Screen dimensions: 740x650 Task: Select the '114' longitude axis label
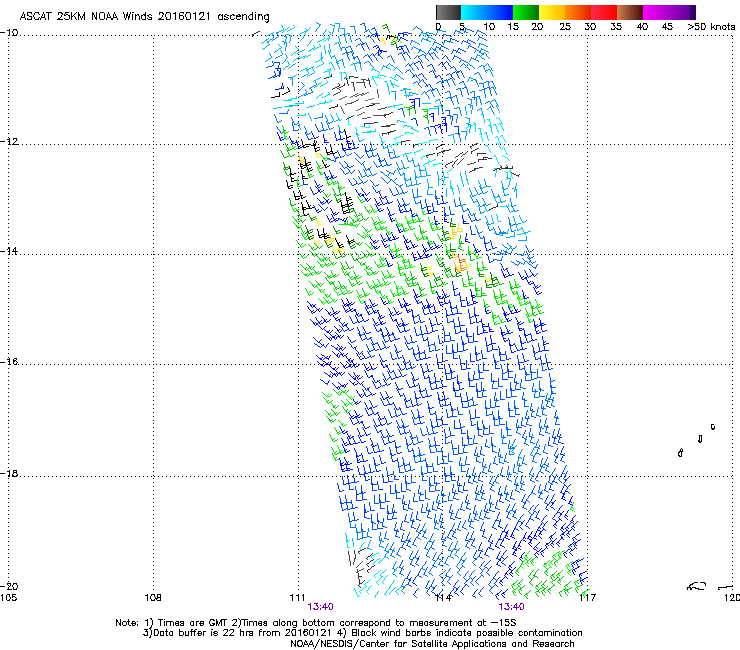443,598
